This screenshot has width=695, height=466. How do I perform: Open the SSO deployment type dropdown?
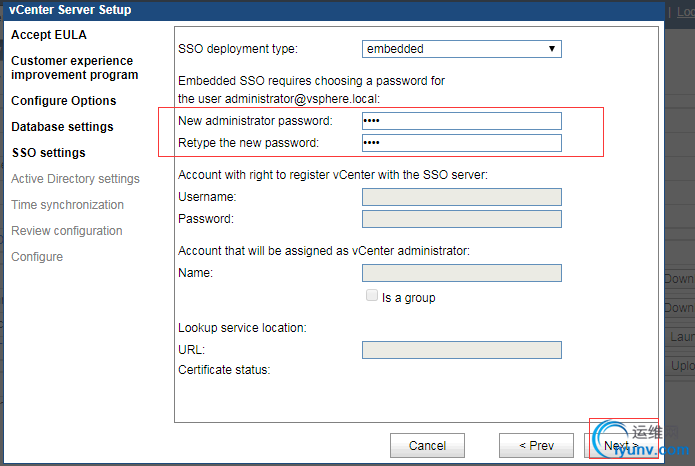pyautogui.click(x=461, y=49)
